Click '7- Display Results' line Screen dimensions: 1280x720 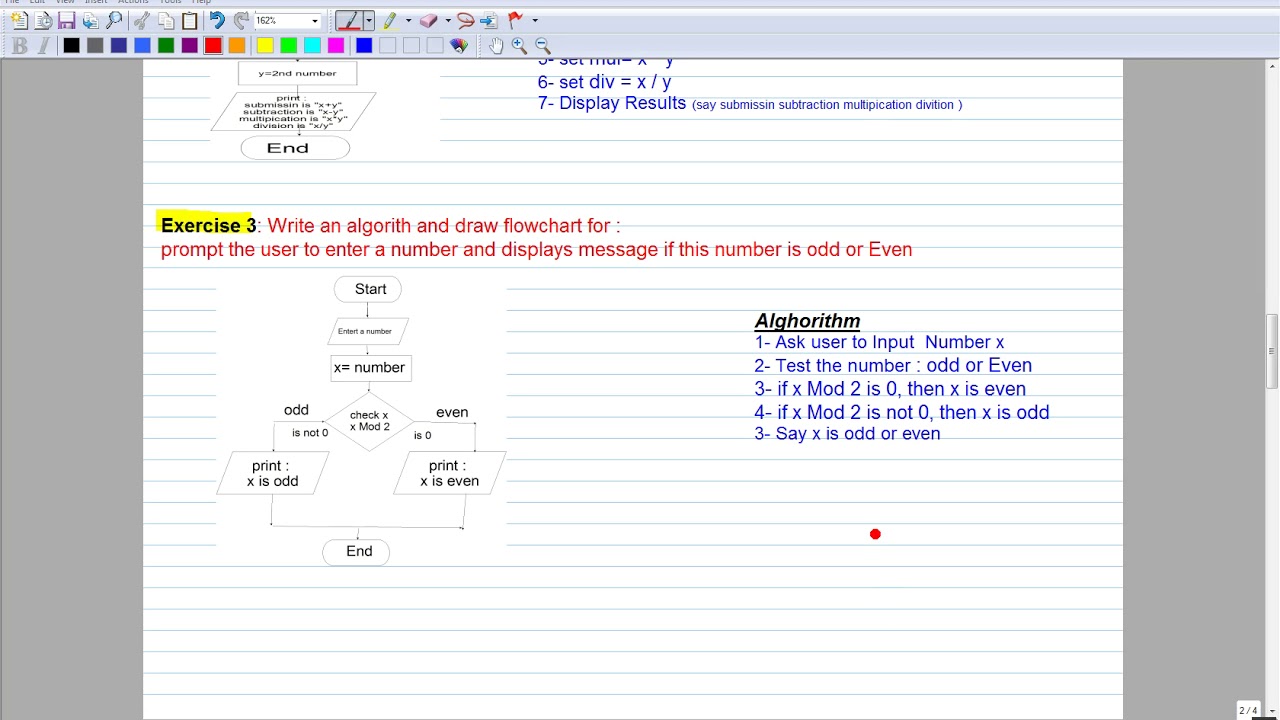750,103
